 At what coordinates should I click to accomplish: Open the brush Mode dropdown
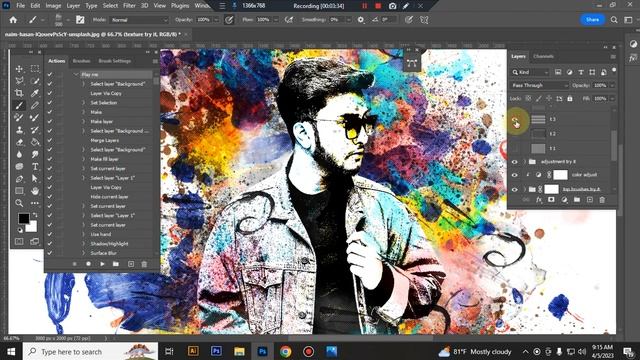139,20
